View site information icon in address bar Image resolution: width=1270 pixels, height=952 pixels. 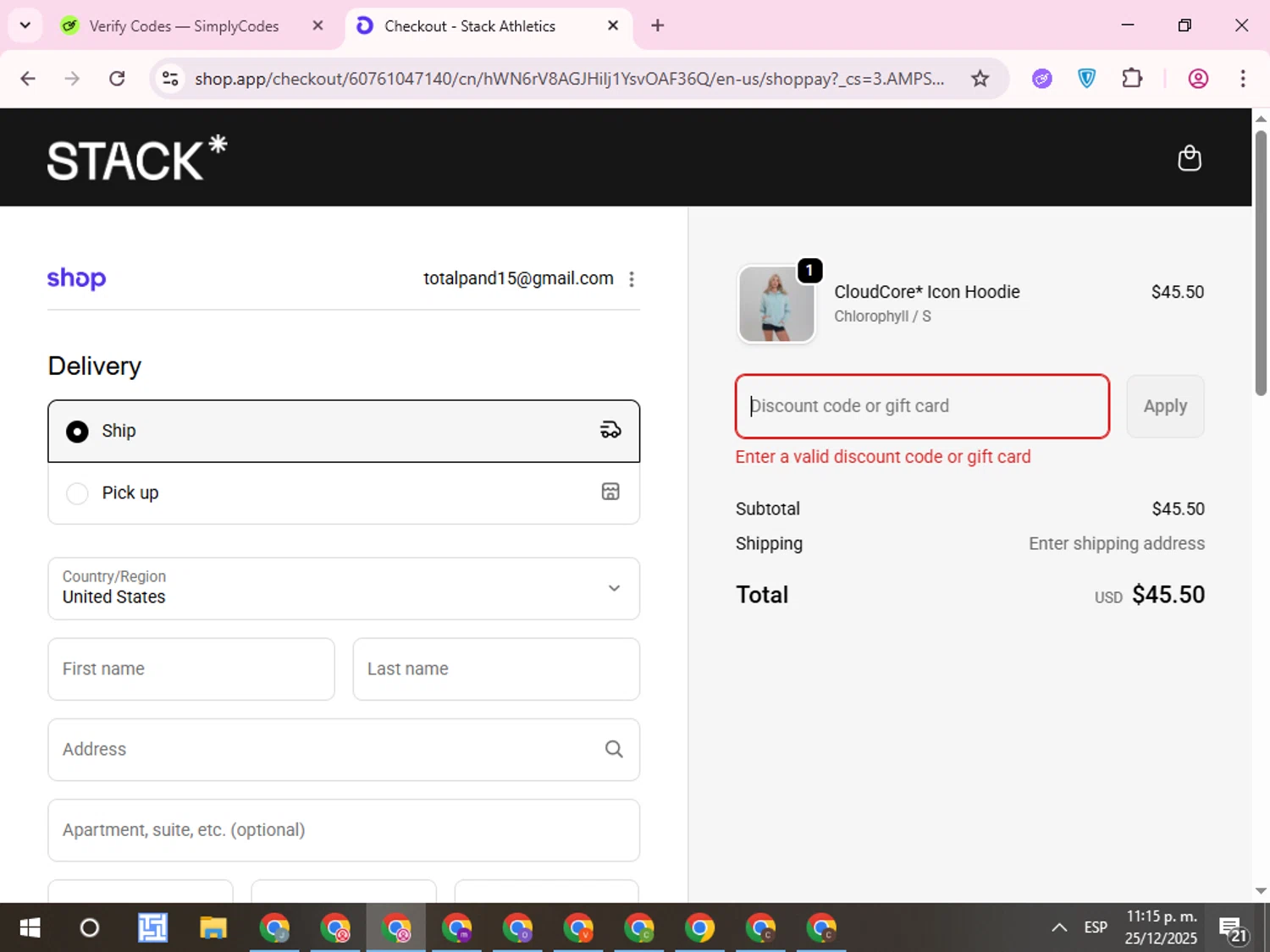click(x=170, y=79)
